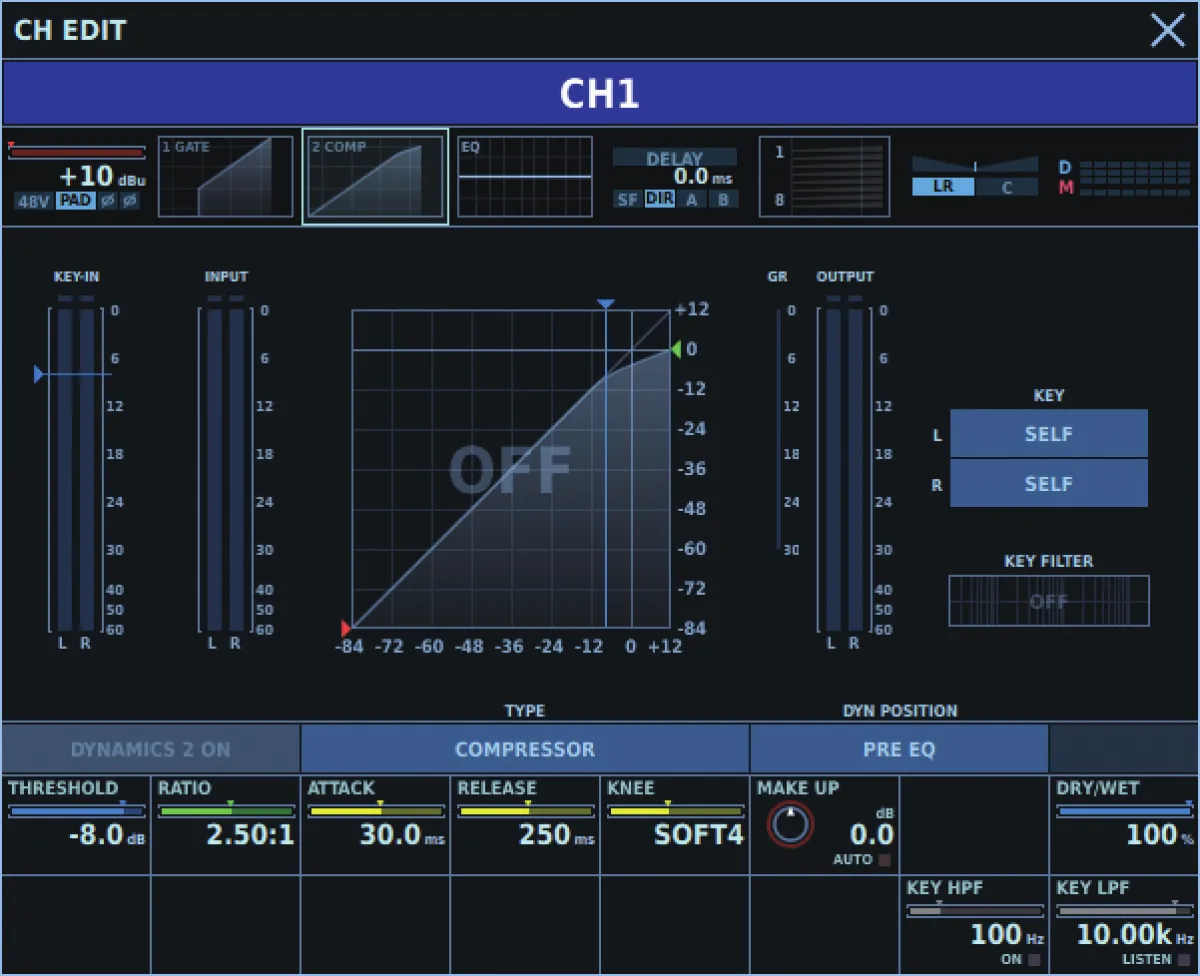The width and height of the screenshot is (1200, 976).
Task: Select the RELEASE parameter slider
Action: [526, 811]
